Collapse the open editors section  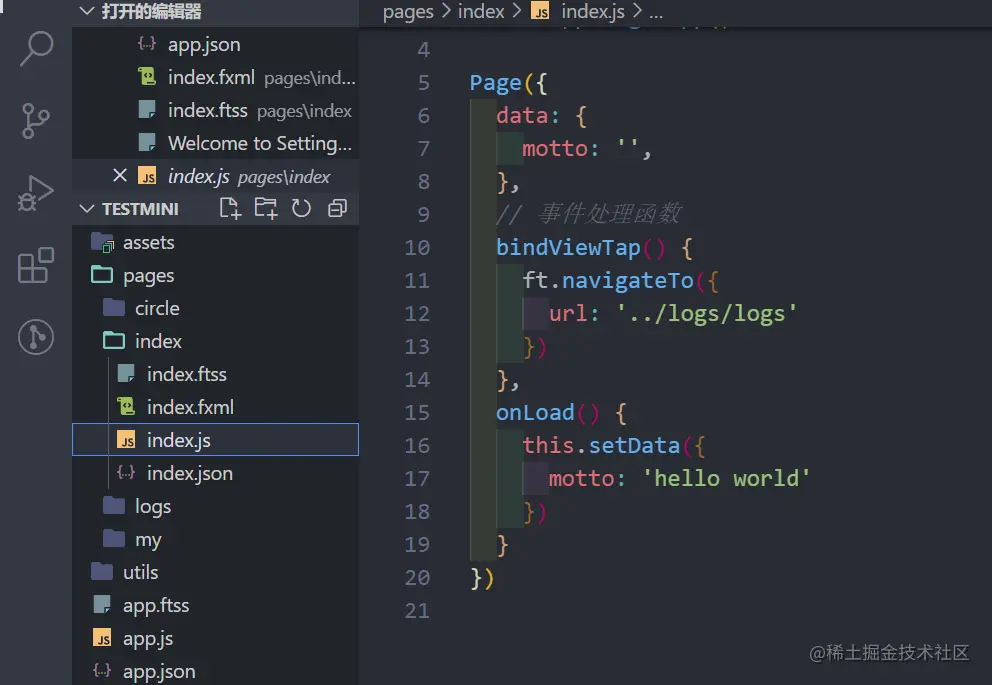coord(87,11)
